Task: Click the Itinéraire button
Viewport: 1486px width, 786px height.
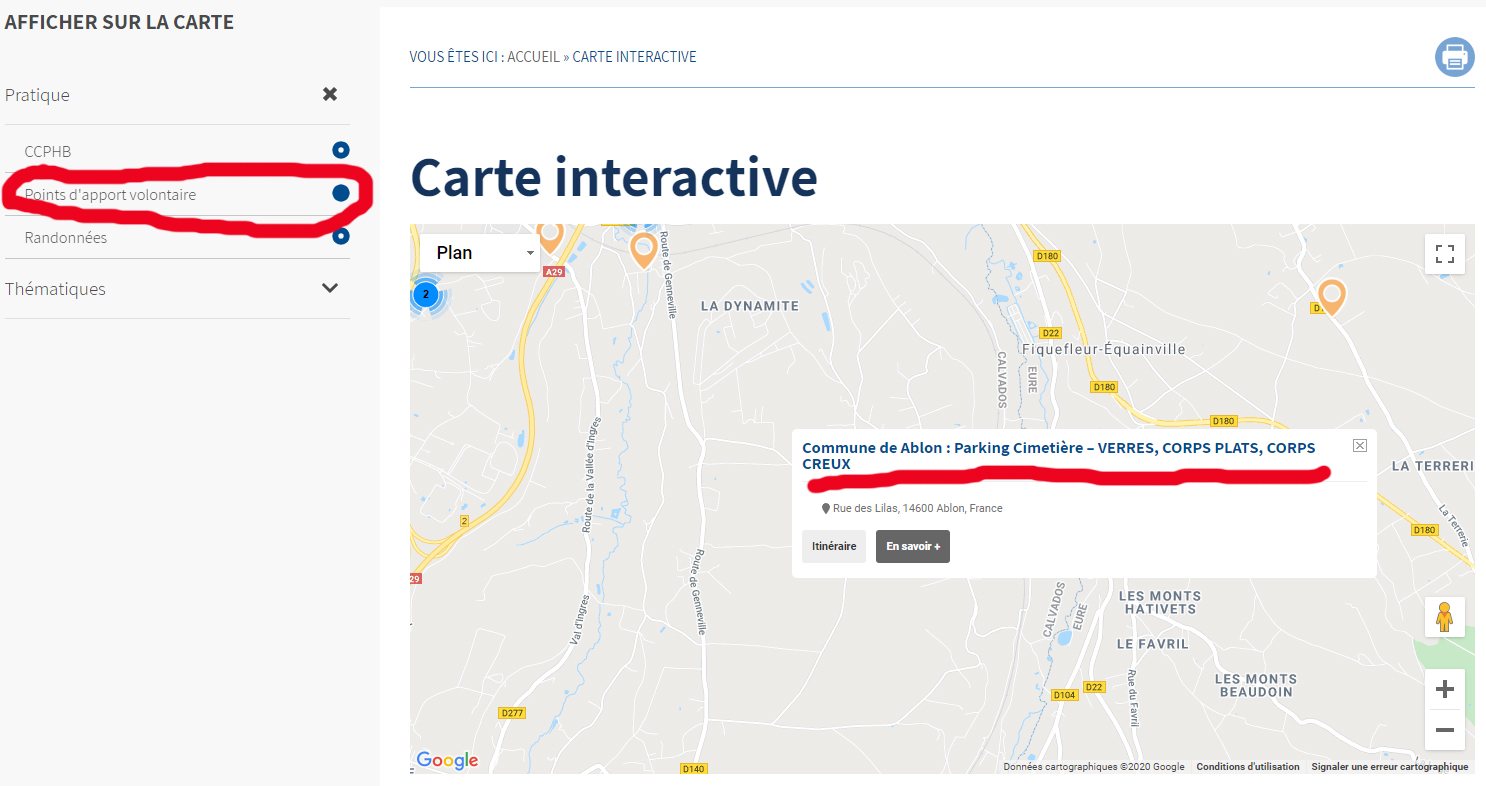Action: click(x=833, y=547)
